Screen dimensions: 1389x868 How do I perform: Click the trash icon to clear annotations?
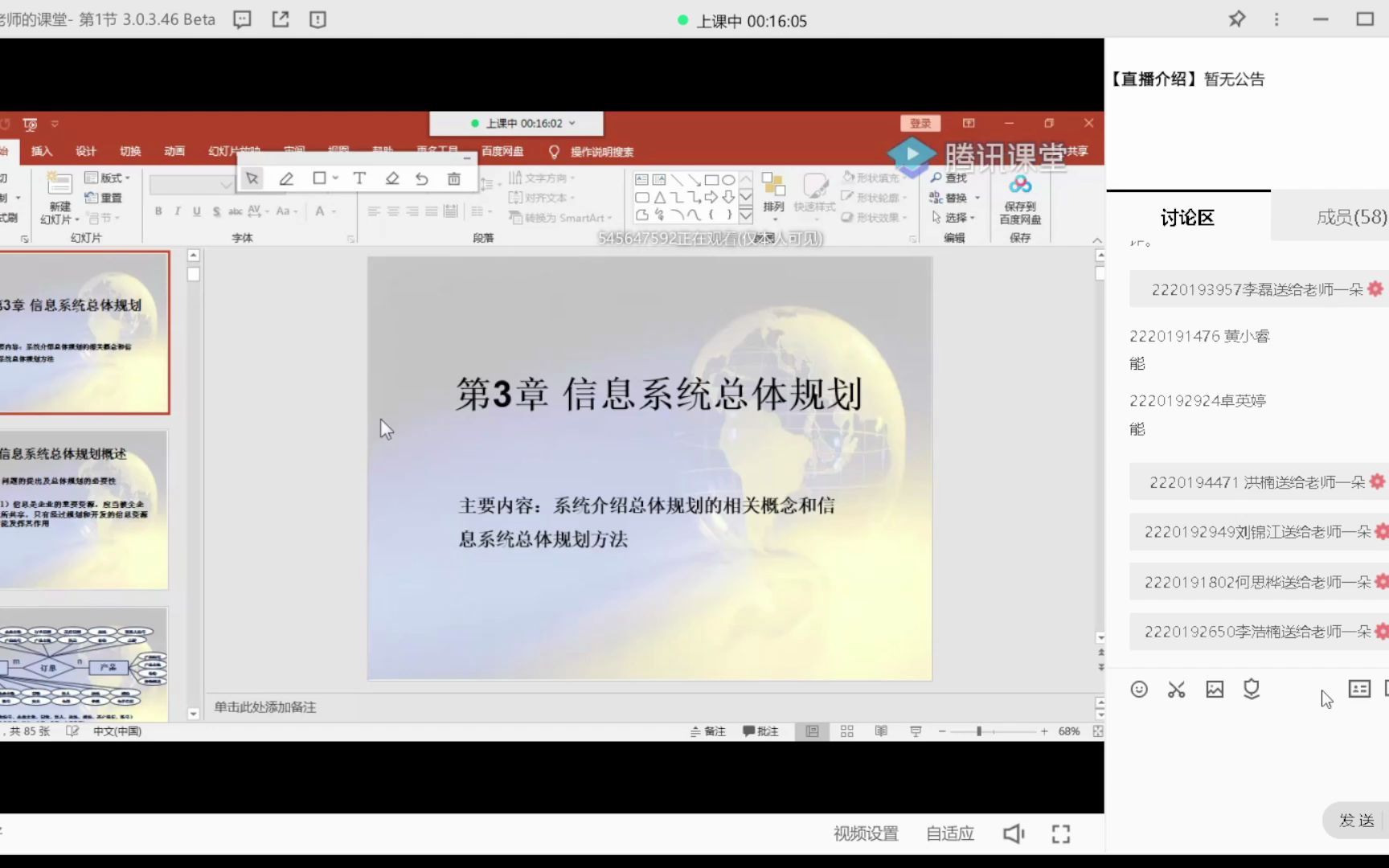coord(454,178)
